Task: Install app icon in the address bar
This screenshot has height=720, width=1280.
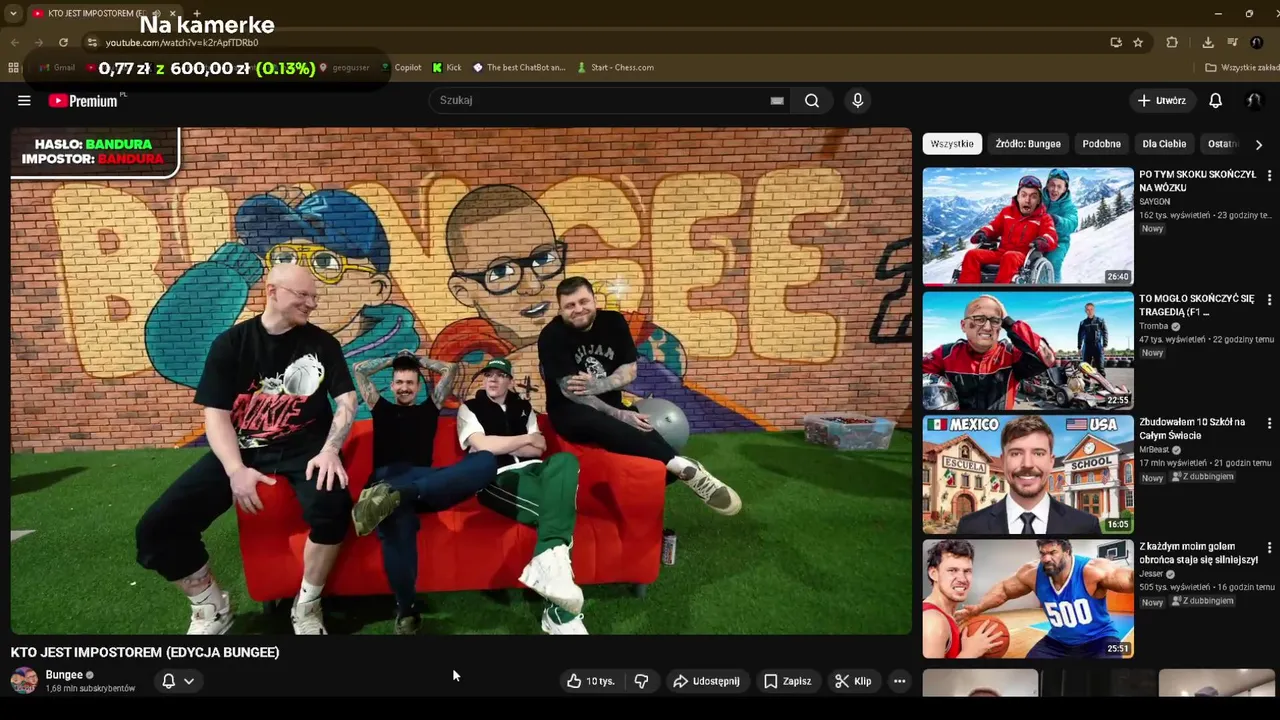Action: [1116, 42]
